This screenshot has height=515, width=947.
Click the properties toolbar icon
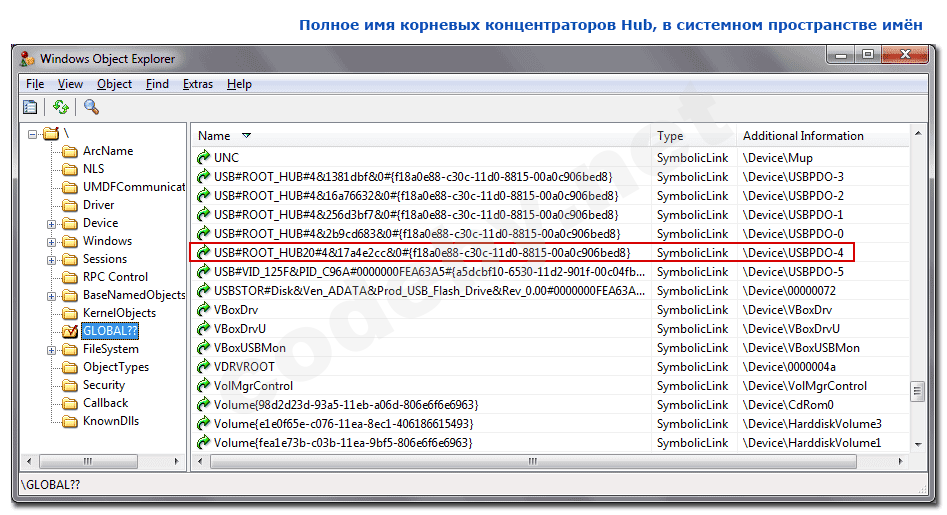point(30,107)
